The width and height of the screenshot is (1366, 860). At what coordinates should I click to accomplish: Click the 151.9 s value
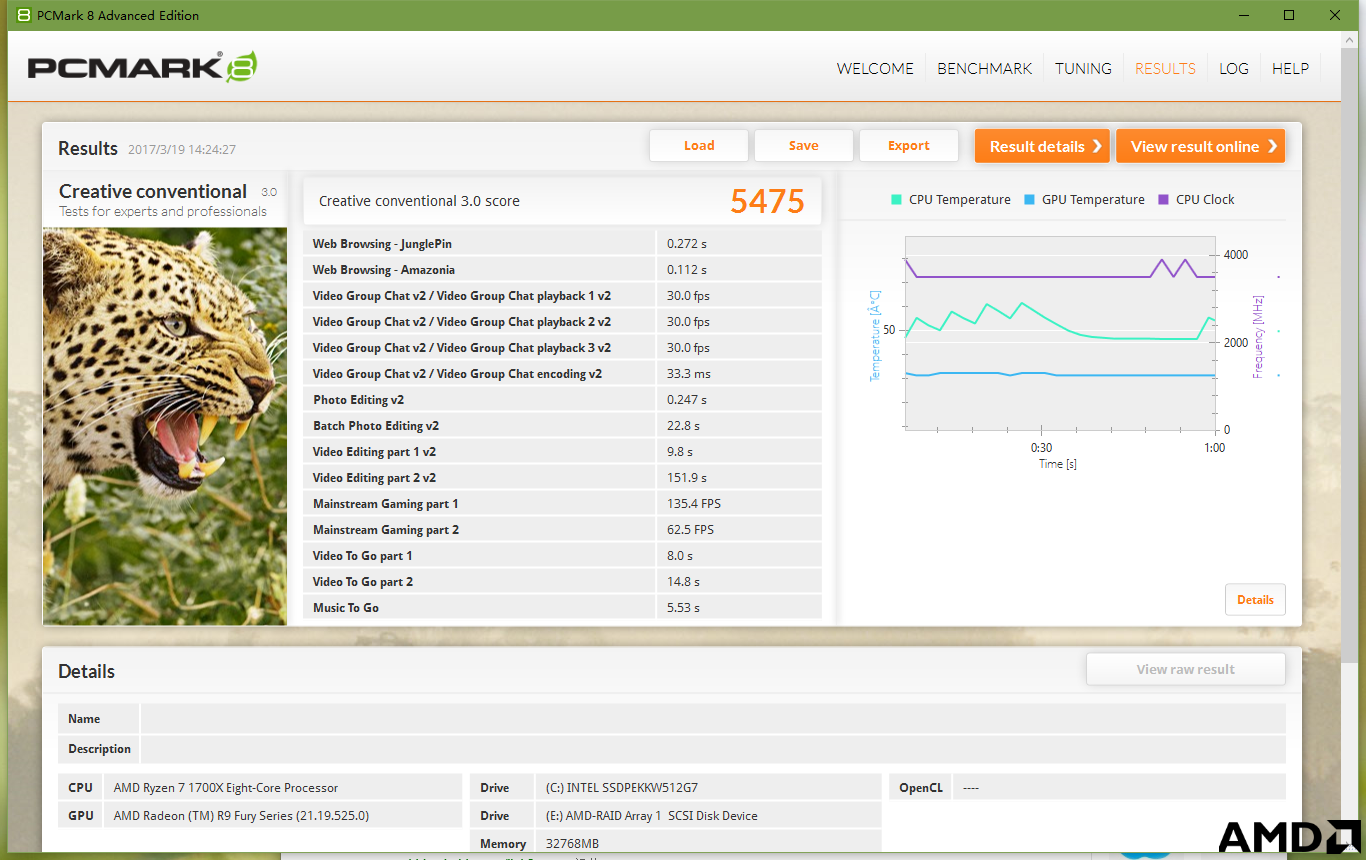tap(687, 478)
